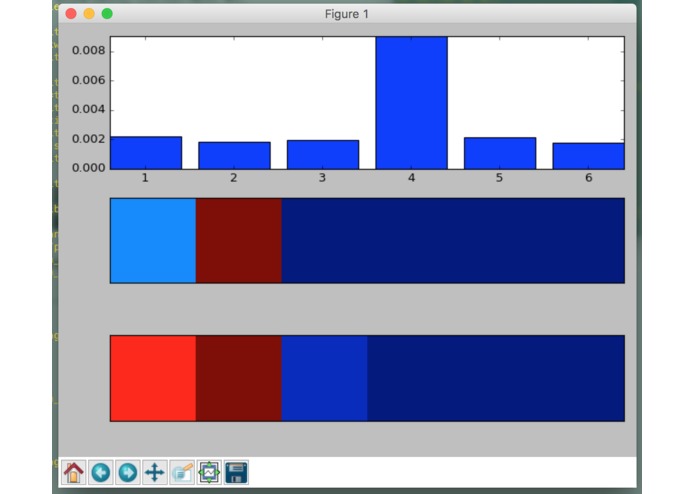Viewport: 695px width, 494px height.
Task: Click the 0.008 y-axis label
Action: pyautogui.click(x=89, y=51)
